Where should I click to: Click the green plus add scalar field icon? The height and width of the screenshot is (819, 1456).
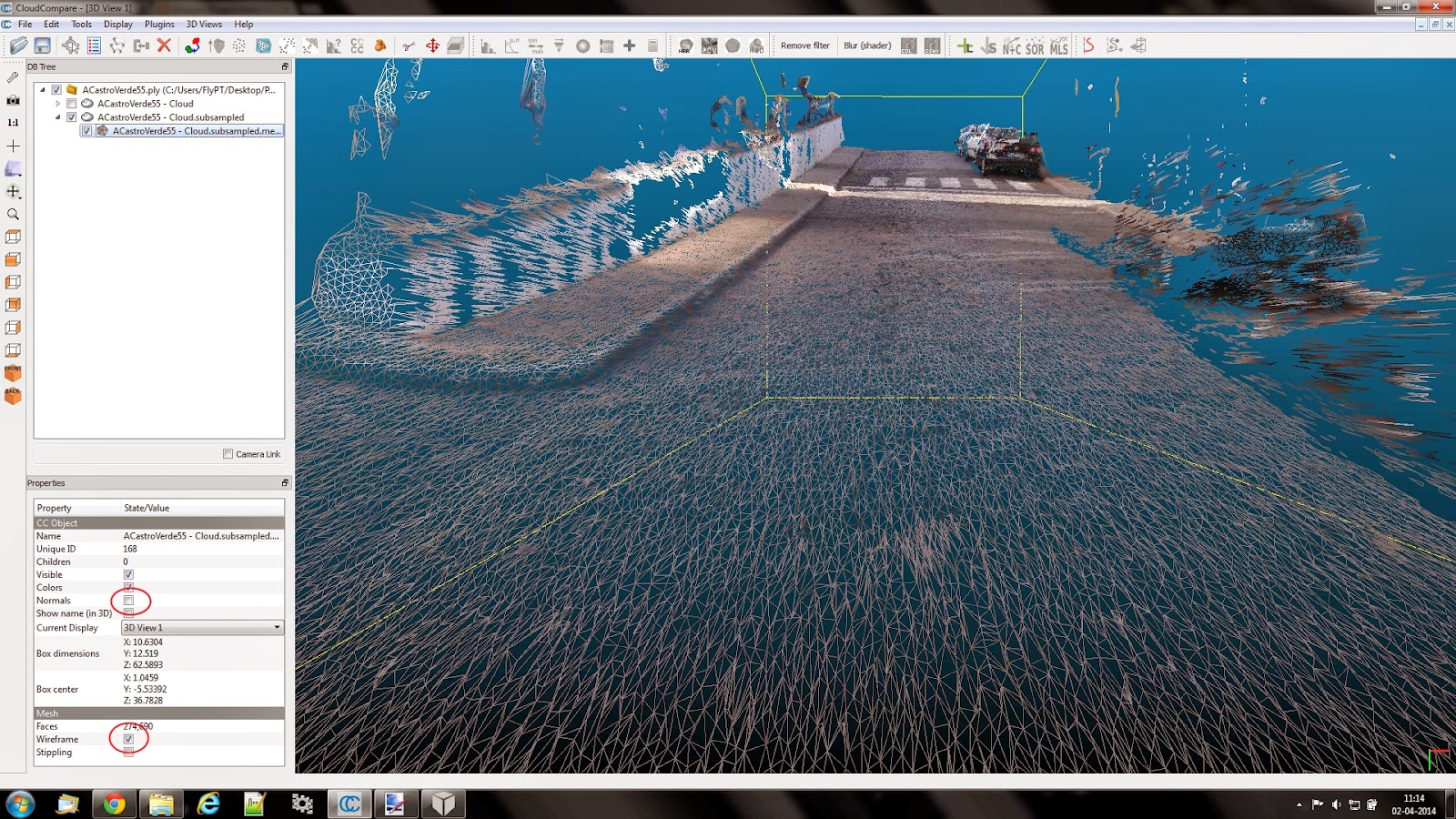[629, 45]
